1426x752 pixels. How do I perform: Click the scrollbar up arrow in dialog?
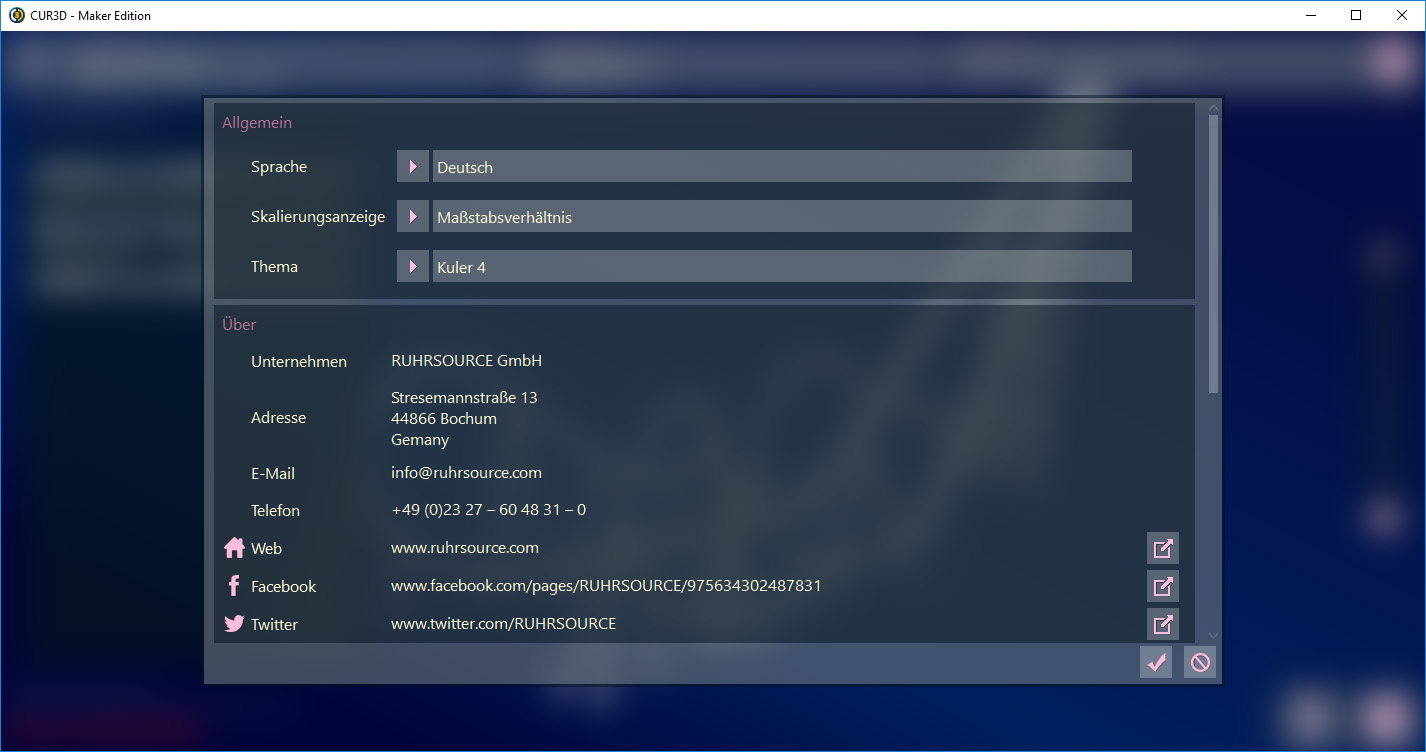(x=1214, y=107)
